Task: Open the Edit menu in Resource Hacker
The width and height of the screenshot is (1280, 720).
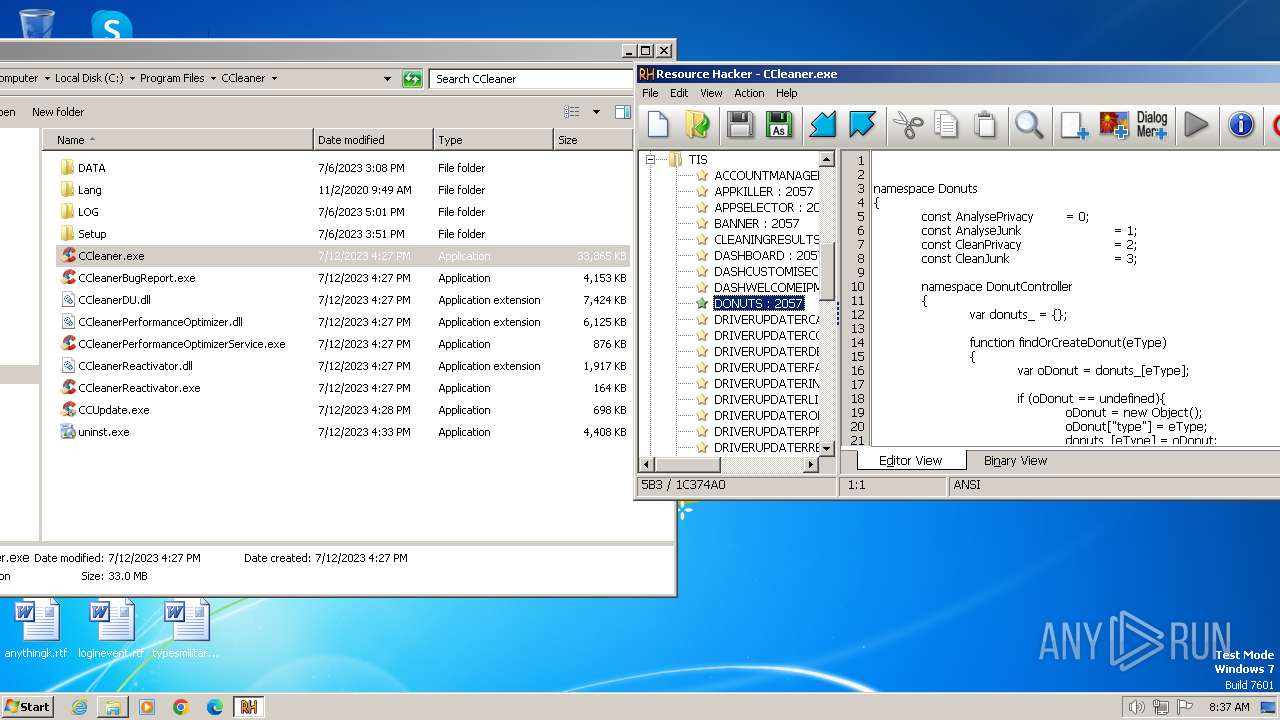Action: (679, 93)
